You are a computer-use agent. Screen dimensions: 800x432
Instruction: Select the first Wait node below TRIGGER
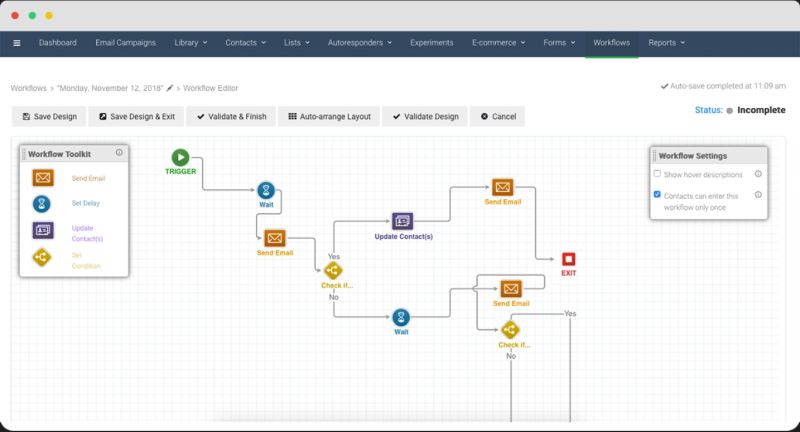[266, 191]
